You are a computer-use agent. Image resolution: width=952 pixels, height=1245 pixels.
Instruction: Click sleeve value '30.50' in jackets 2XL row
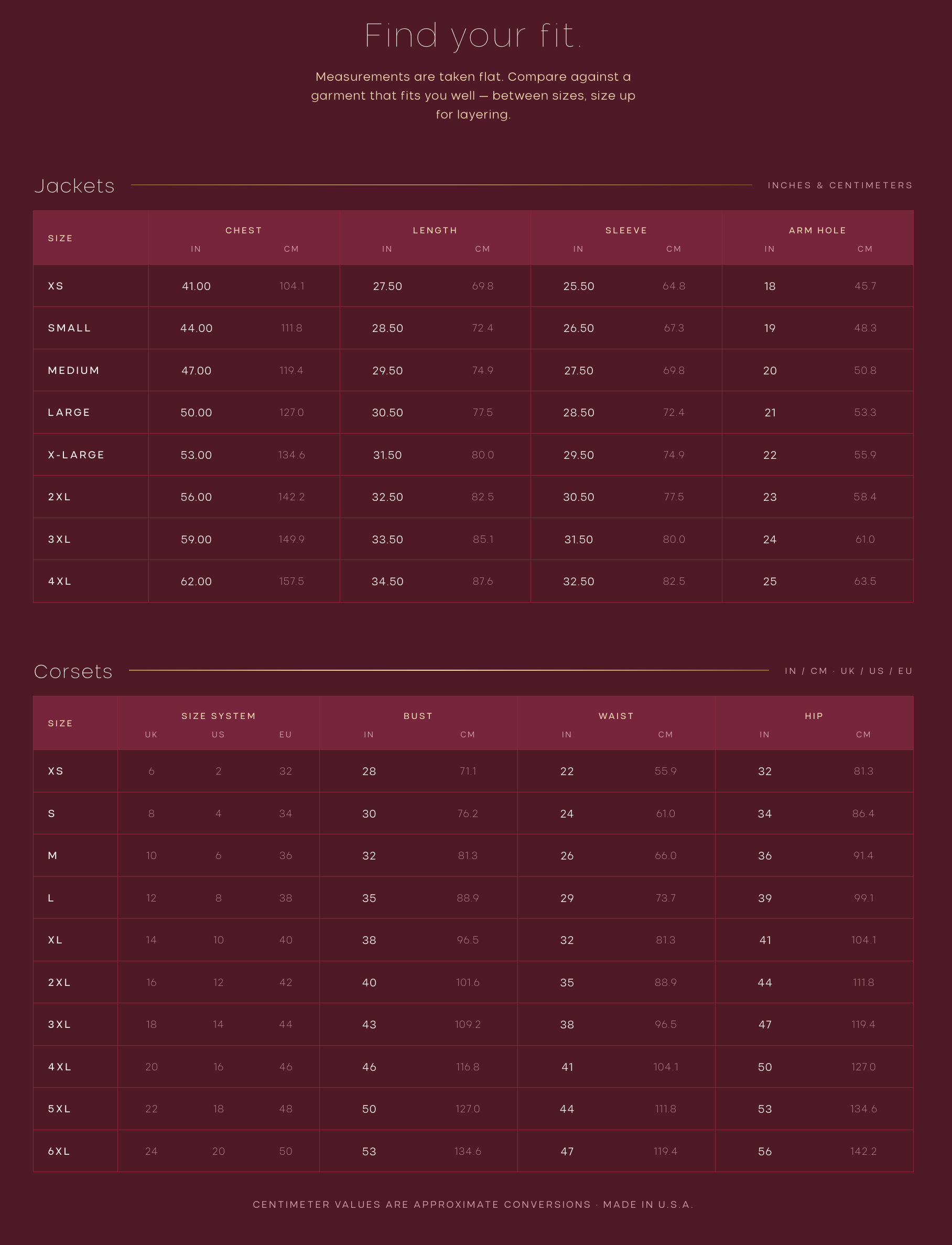(x=579, y=497)
